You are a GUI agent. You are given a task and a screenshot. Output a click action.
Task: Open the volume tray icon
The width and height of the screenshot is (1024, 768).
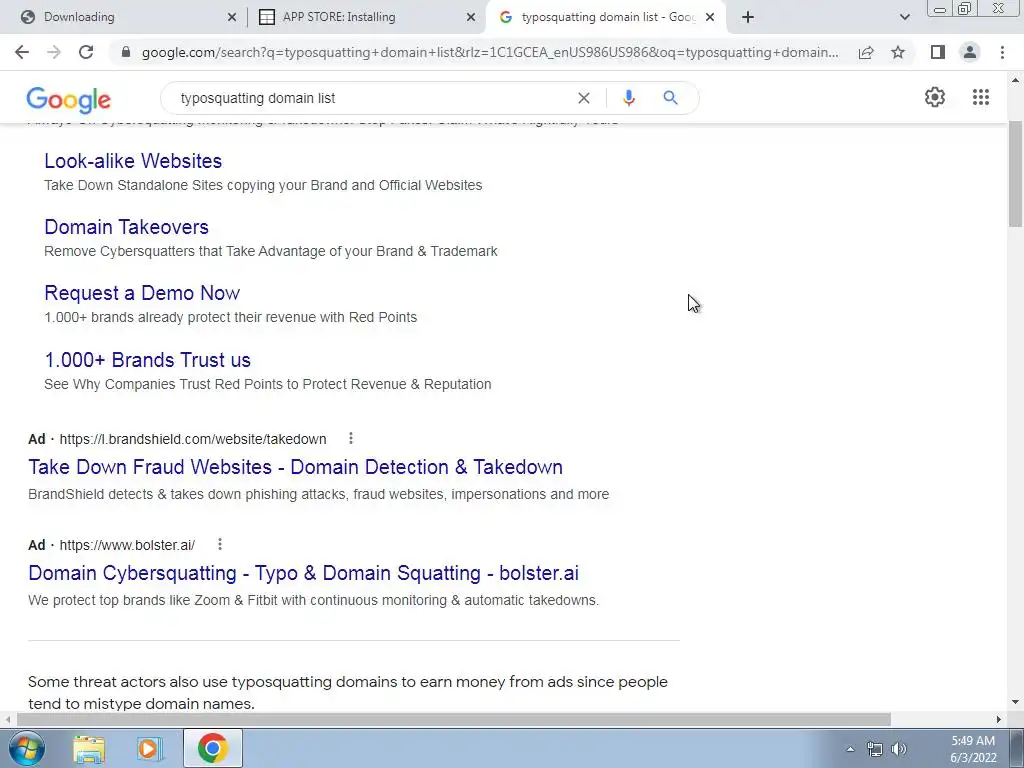click(899, 749)
